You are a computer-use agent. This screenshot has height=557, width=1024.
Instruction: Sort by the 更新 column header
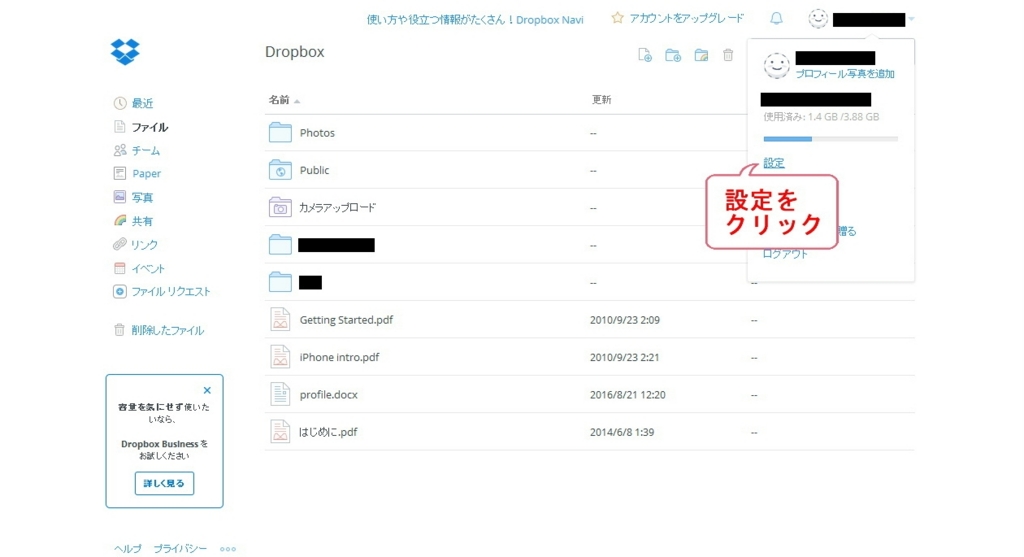pyautogui.click(x=601, y=100)
